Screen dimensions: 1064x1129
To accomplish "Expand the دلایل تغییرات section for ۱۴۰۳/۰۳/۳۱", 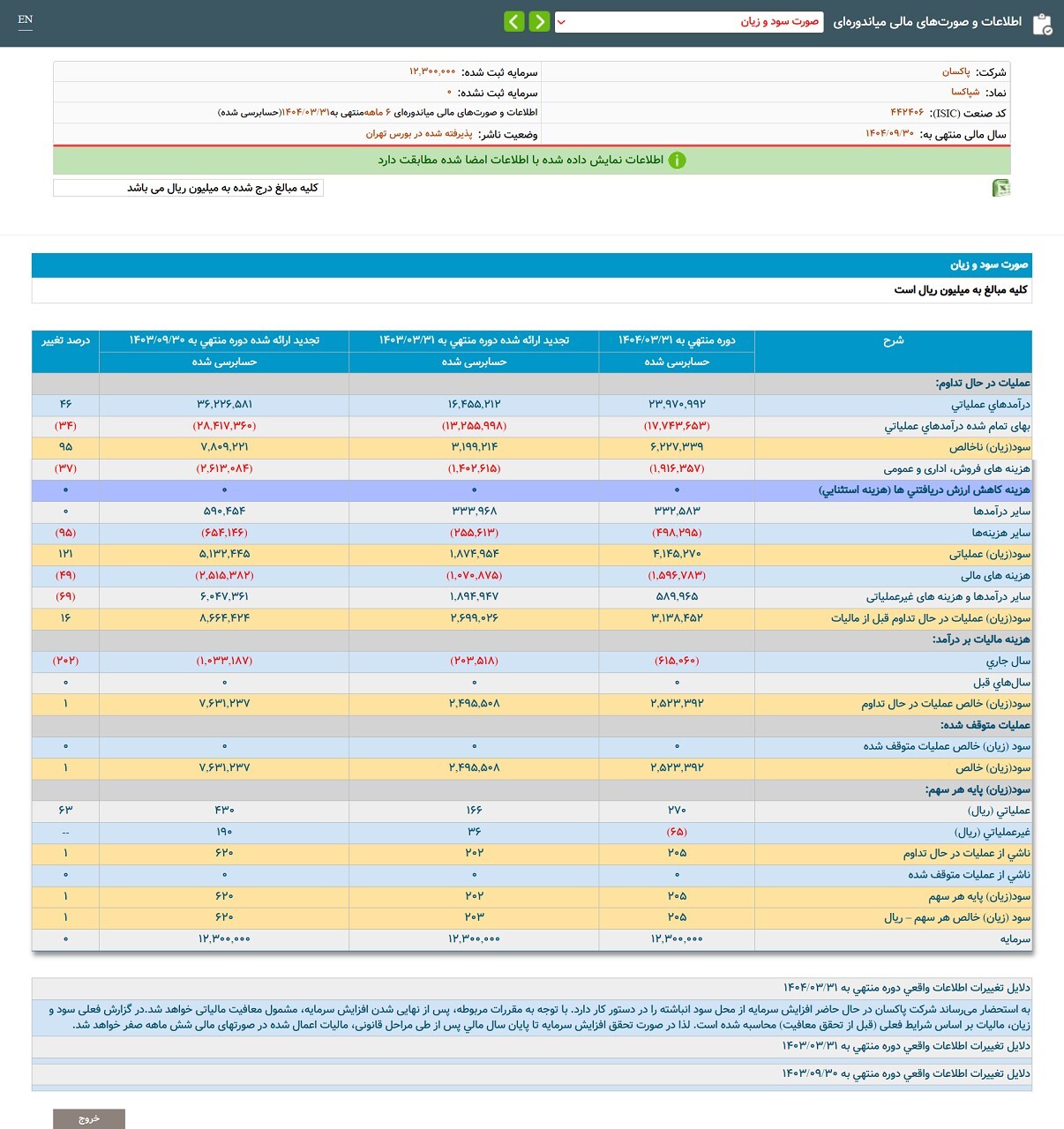I will (x=905, y=1046).
